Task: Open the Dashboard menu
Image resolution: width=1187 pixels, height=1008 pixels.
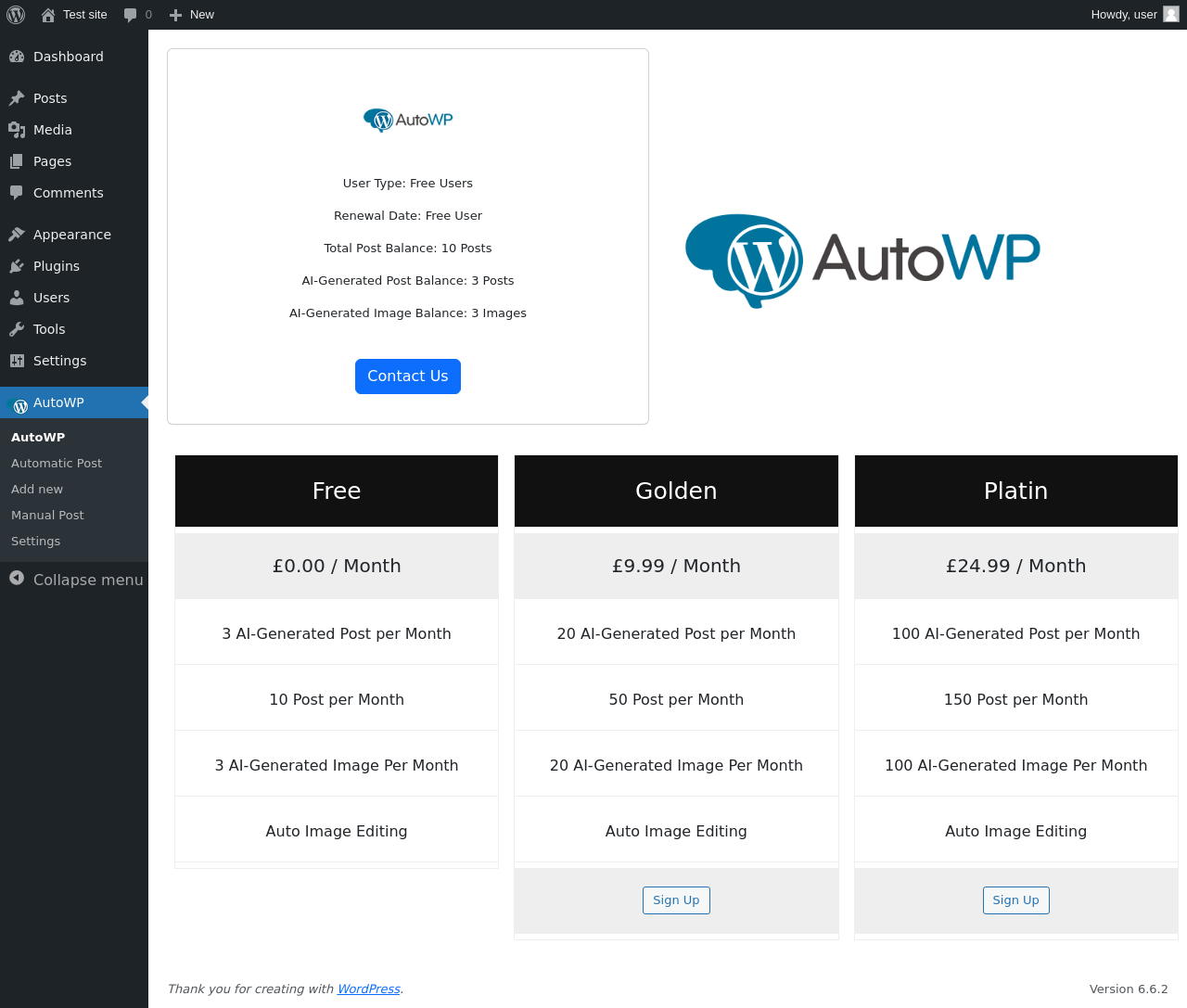Action: (x=74, y=57)
